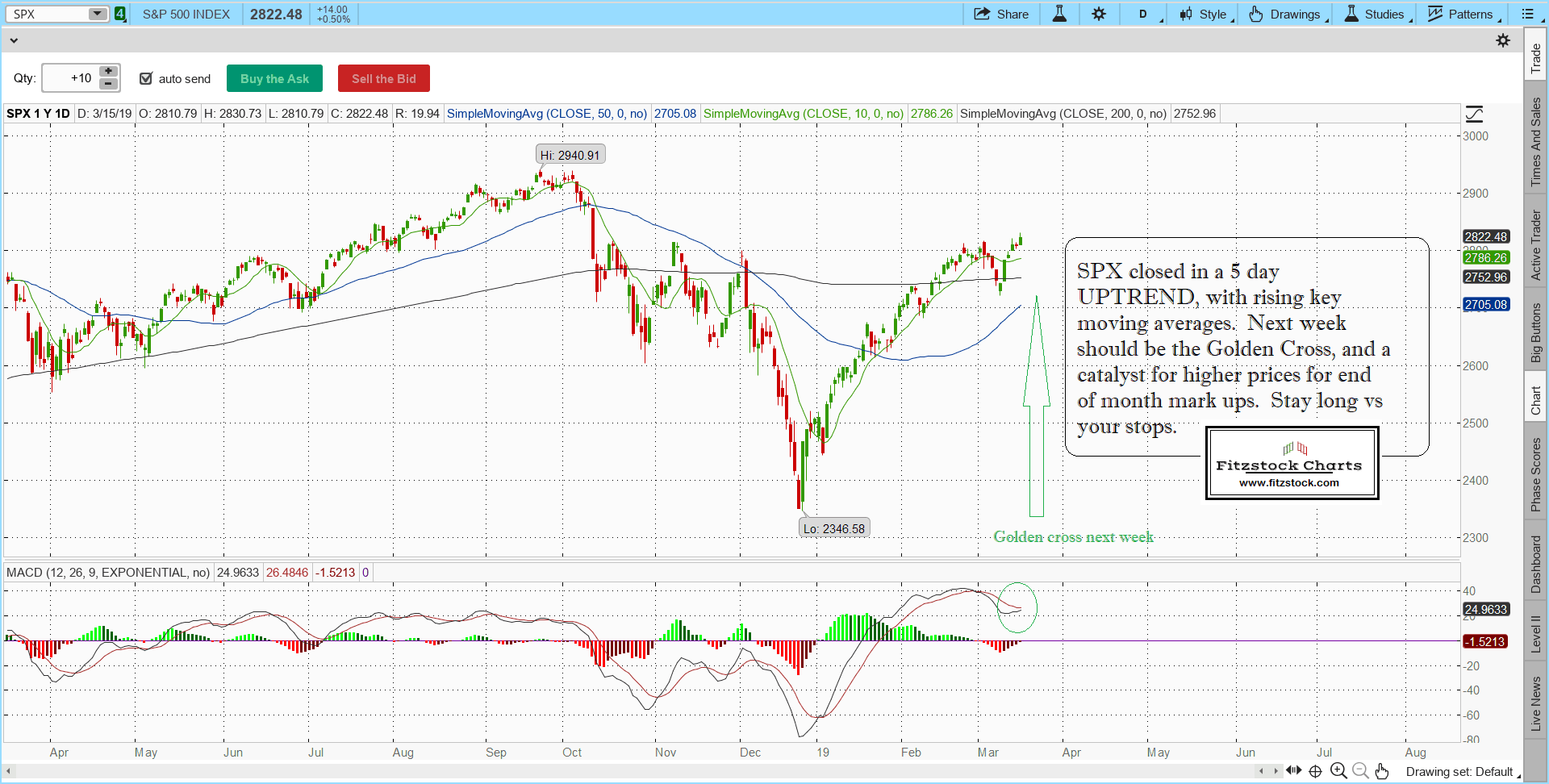Click the Sell the Bid button

383,78
